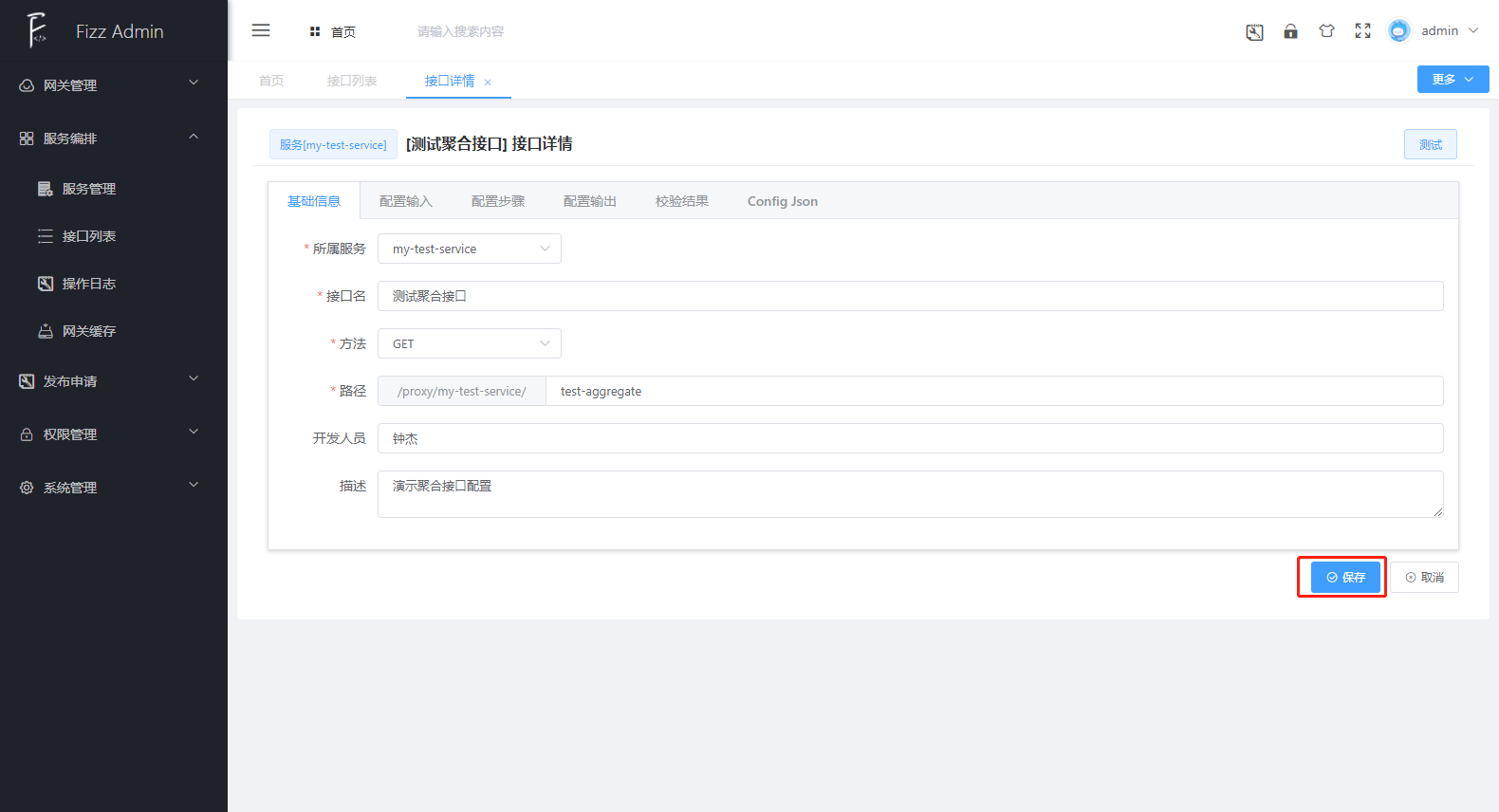Viewport: 1499px width, 812px height.
Task: Click the 网关管理 sidebar menu label
Action: point(70,85)
